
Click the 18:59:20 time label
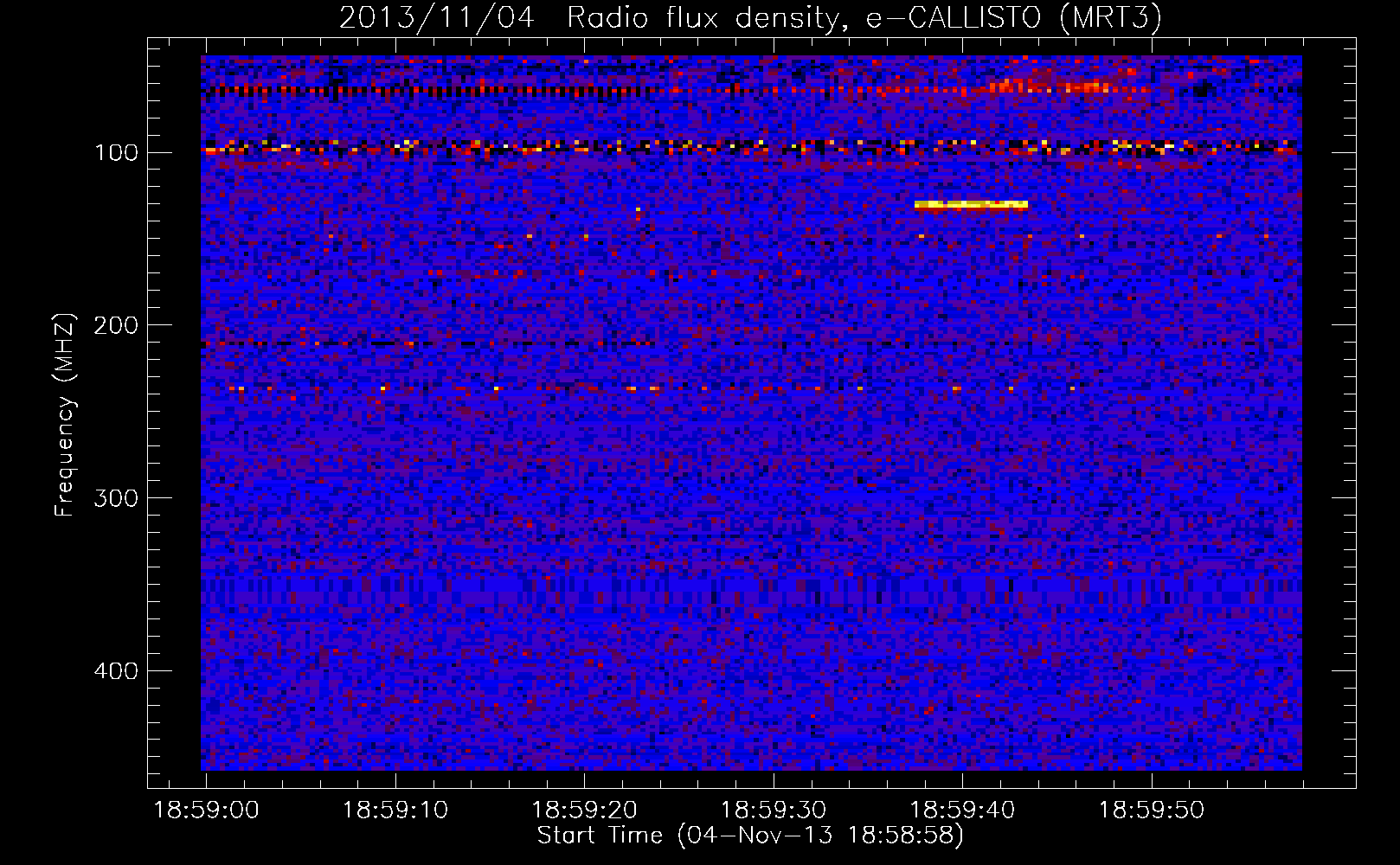pos(584,811)
